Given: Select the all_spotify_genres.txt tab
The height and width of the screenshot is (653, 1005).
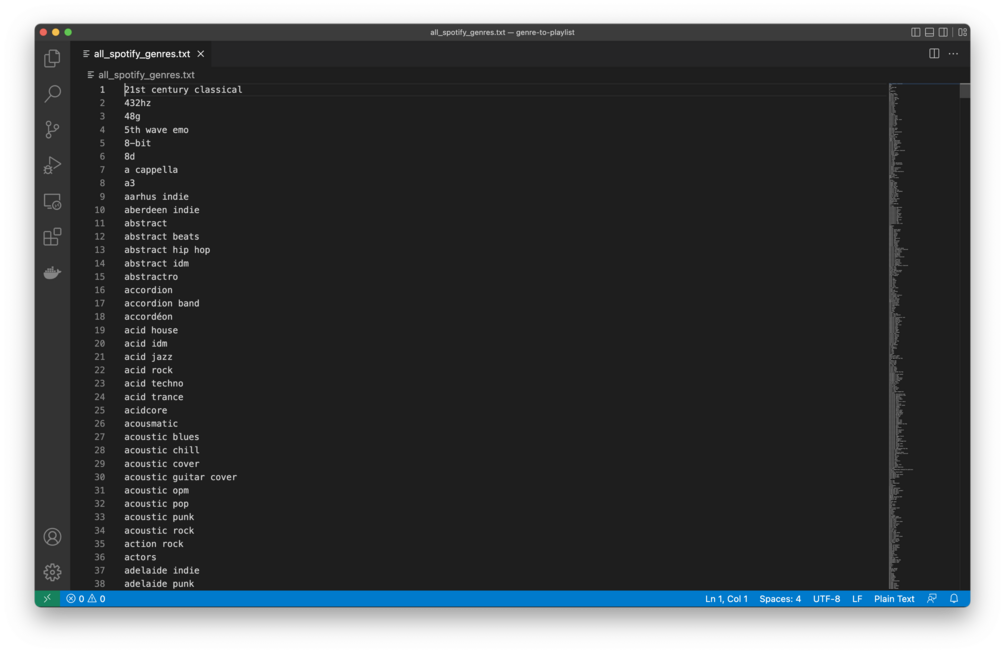Looking at the screenshot, I should pyautogui.click(x=142, y=54).
